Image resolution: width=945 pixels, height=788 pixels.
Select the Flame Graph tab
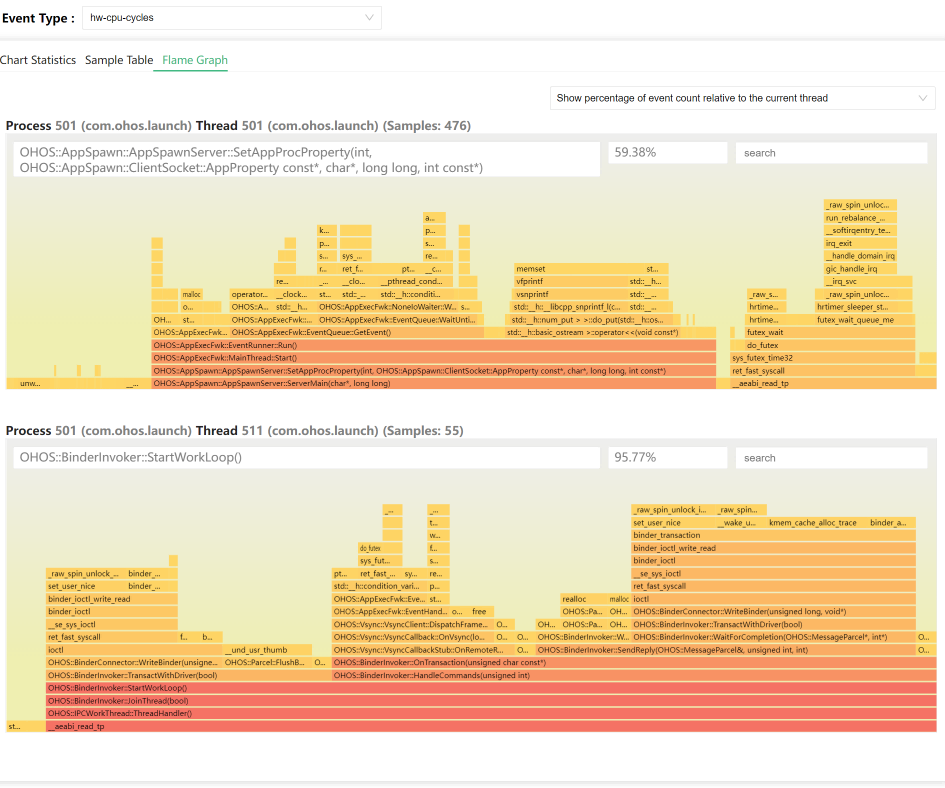tap(195, 60)
